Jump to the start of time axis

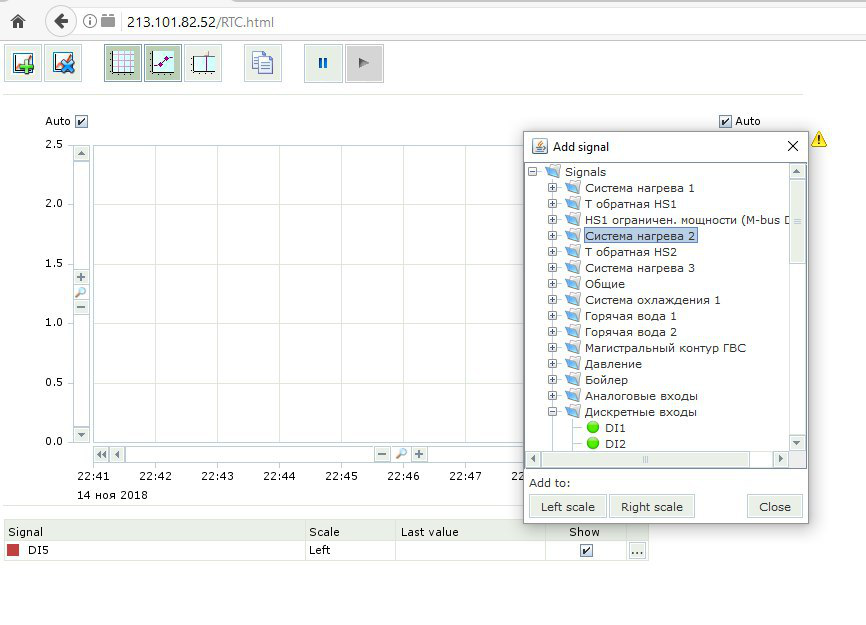pyautogui.click(x=102, y=454)
